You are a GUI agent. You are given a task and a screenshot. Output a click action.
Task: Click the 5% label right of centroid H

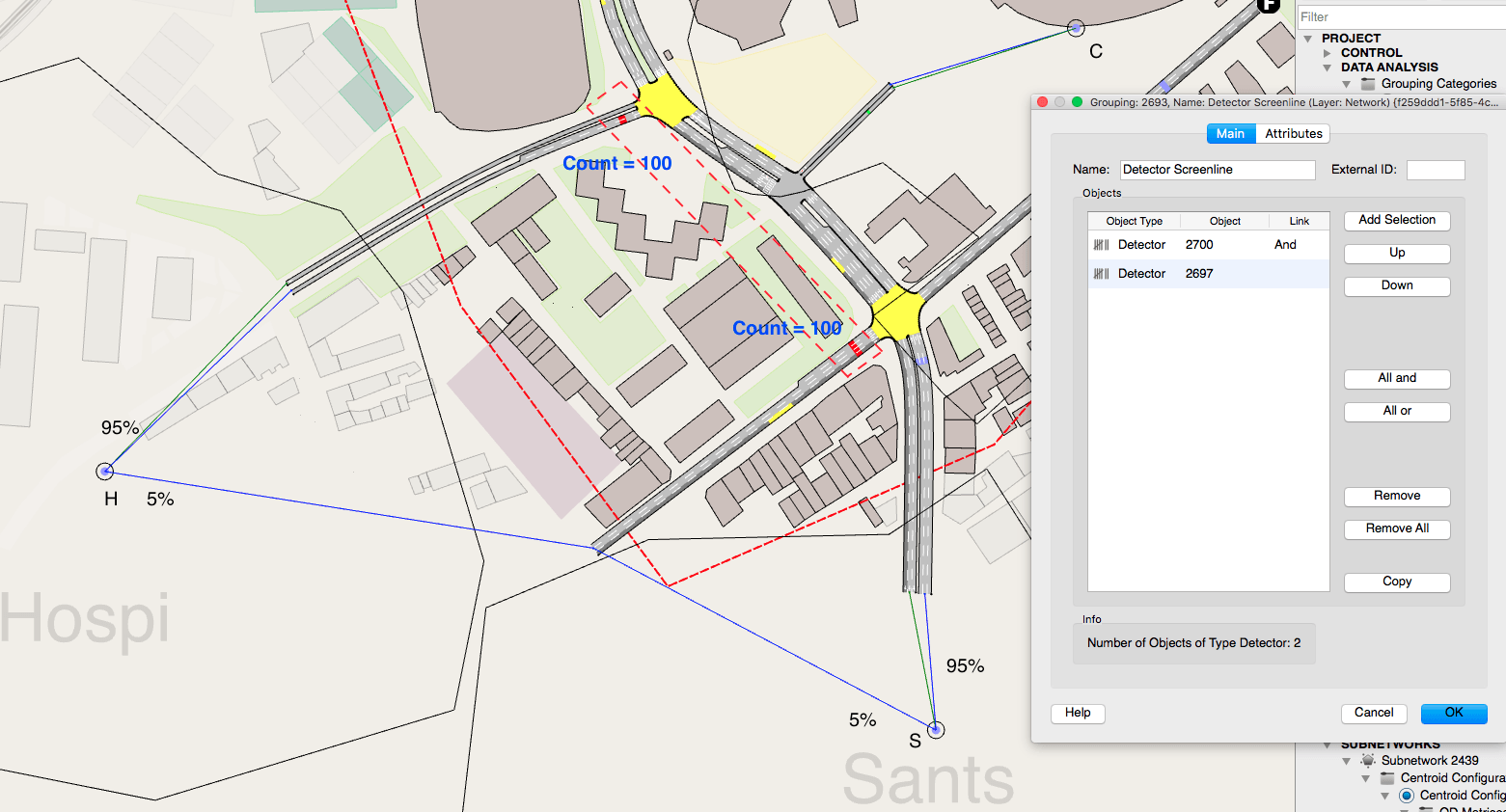tap(160, 500)
